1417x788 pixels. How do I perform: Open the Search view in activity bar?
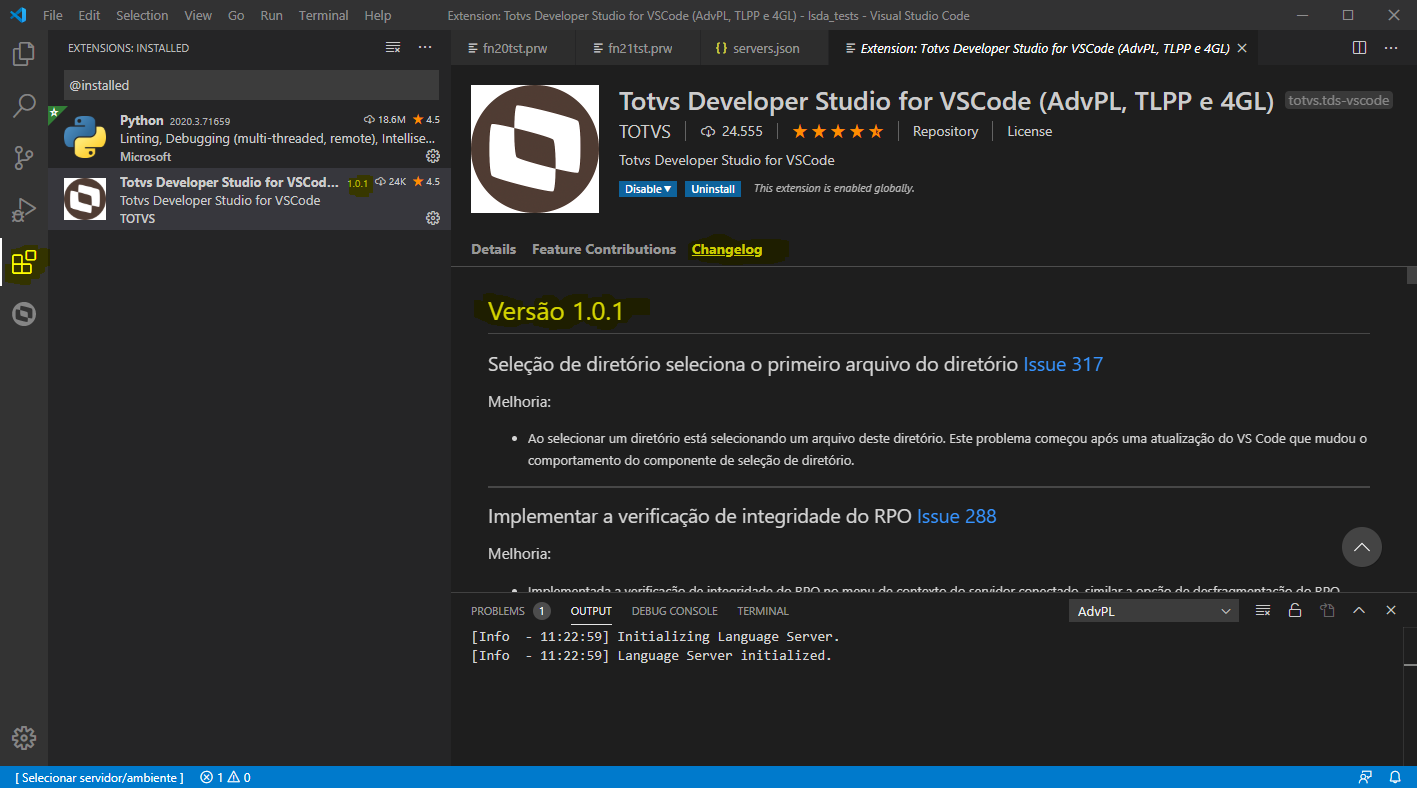24,105
